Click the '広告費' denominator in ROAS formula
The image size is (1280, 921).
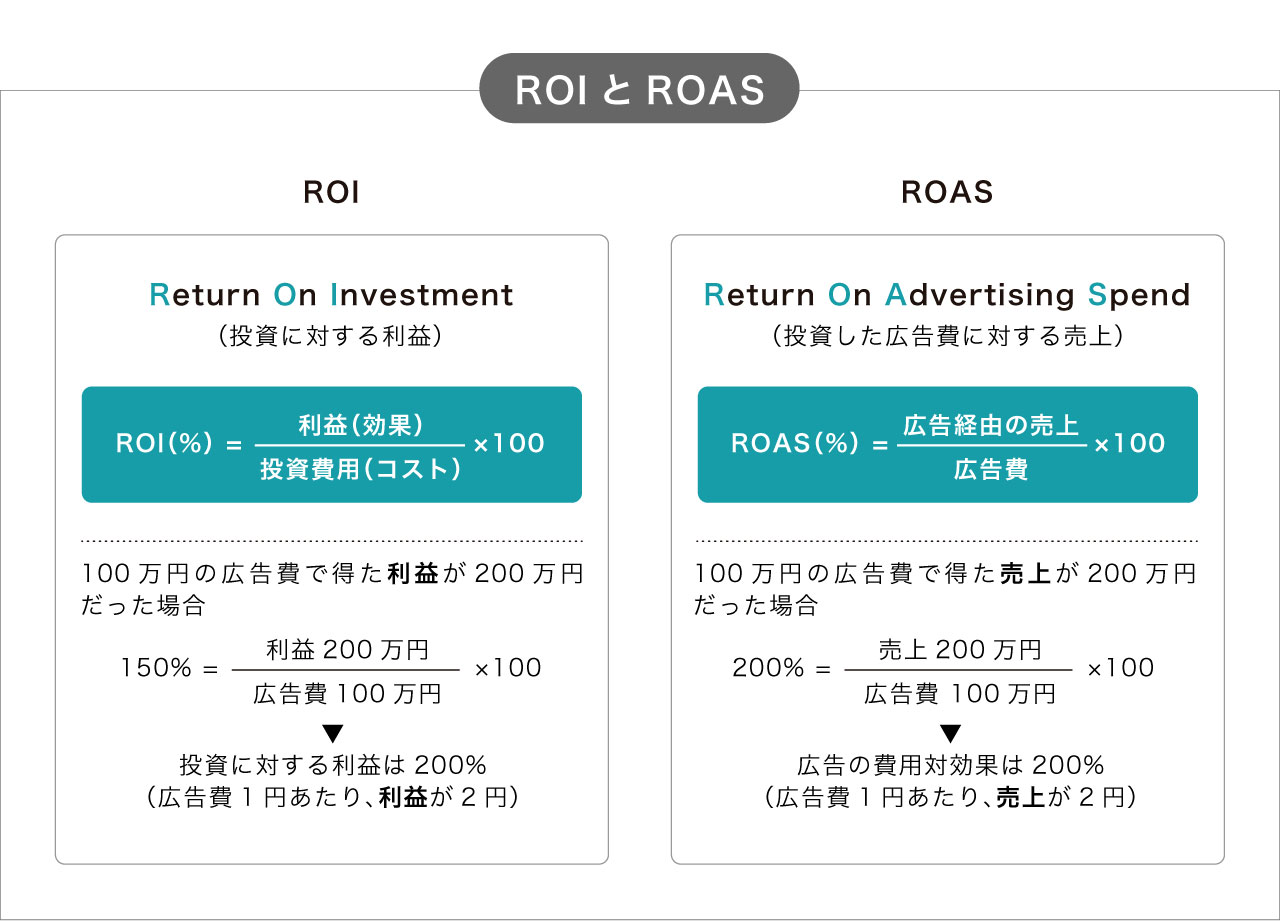tap(991, 468)
